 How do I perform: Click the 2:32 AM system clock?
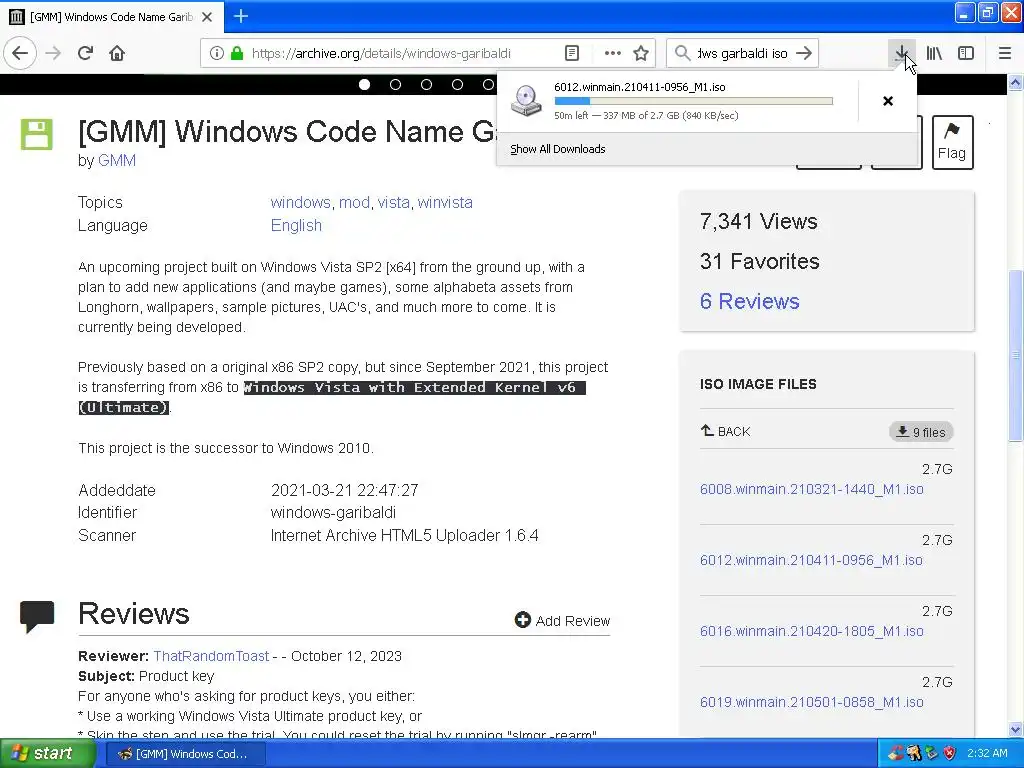click(987, 753)
